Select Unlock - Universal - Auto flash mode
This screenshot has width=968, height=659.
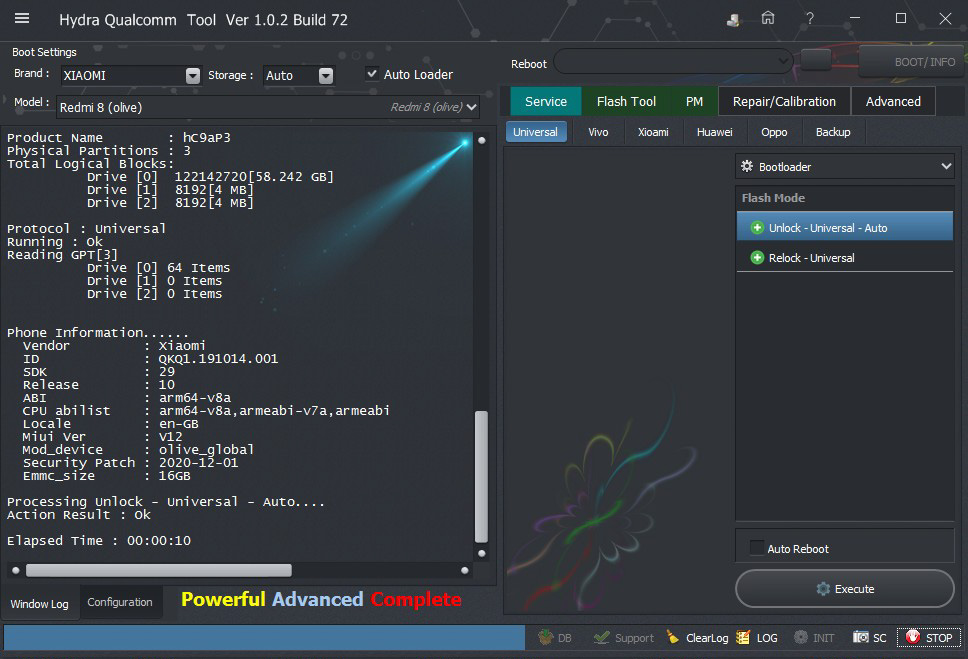[845, 227]
